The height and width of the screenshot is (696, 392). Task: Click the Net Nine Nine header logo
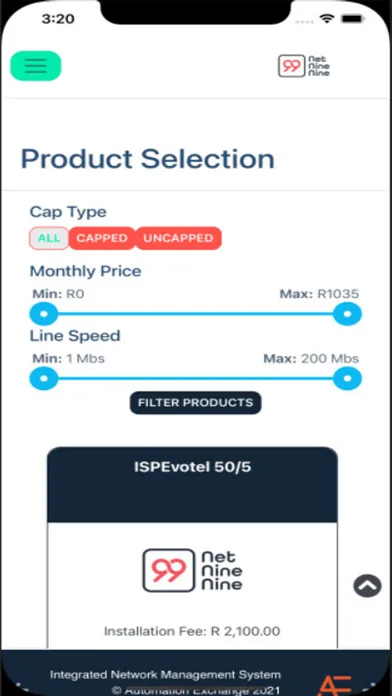pos(304,66)
